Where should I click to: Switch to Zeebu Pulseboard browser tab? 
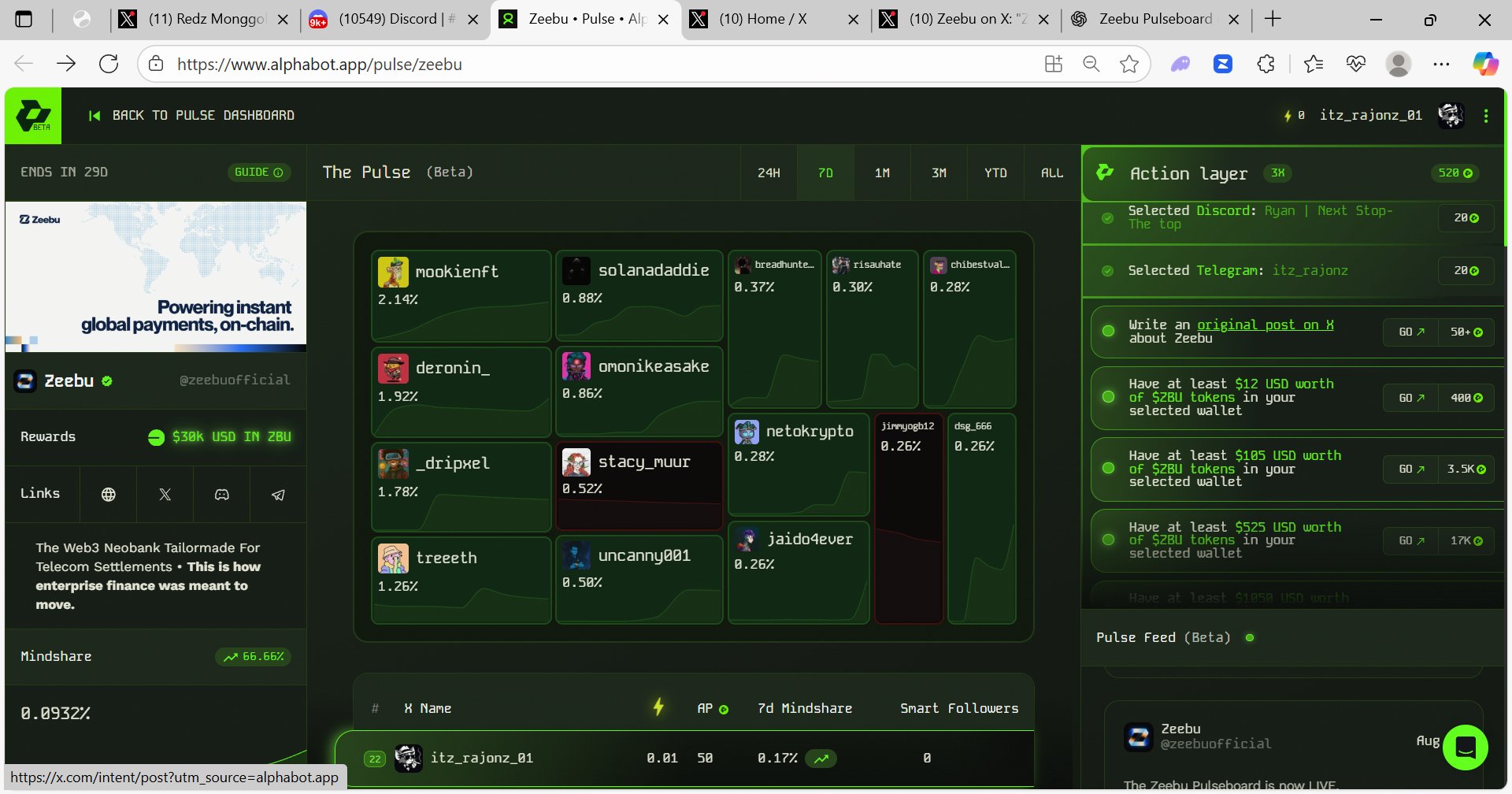[x=1156, y=19]
